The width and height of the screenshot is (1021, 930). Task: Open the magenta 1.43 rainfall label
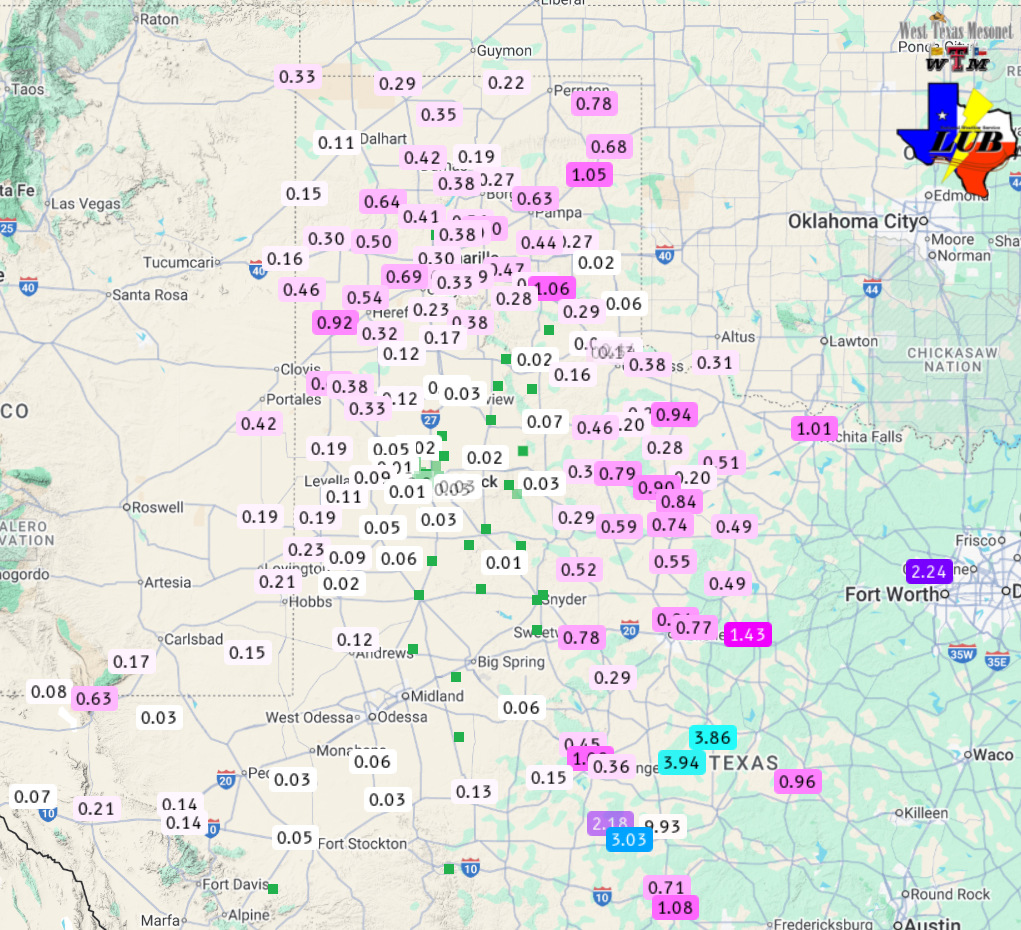[x=747, y=634]
